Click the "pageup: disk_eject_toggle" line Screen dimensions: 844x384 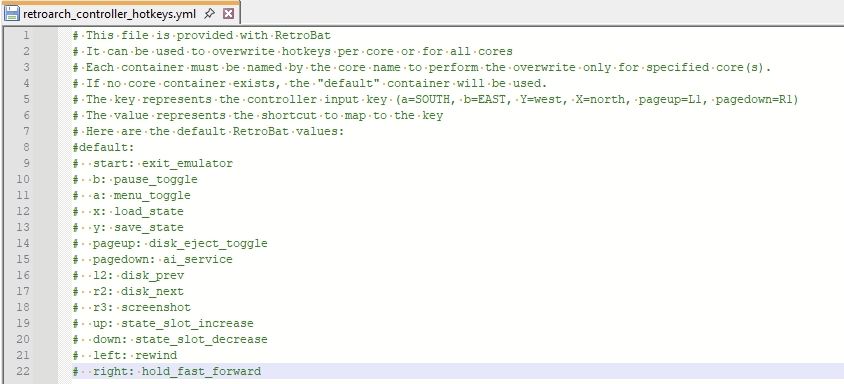point(170,243)
